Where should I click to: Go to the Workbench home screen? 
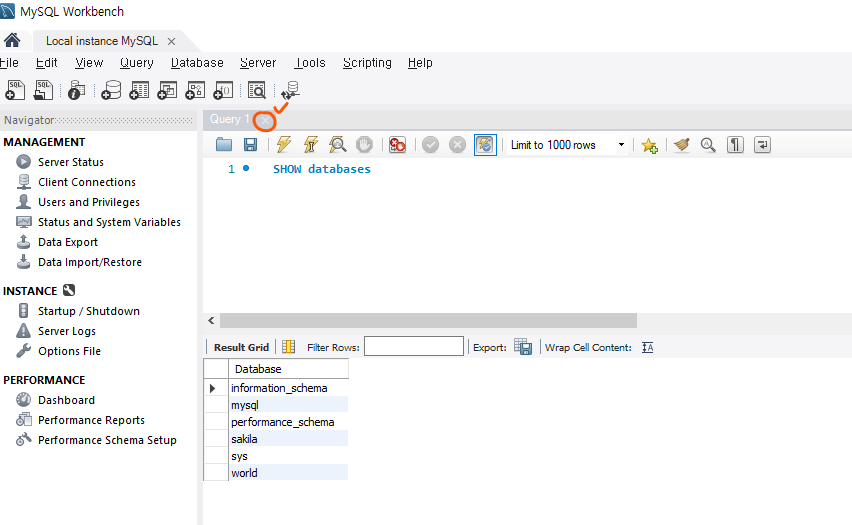click(12, 41)
